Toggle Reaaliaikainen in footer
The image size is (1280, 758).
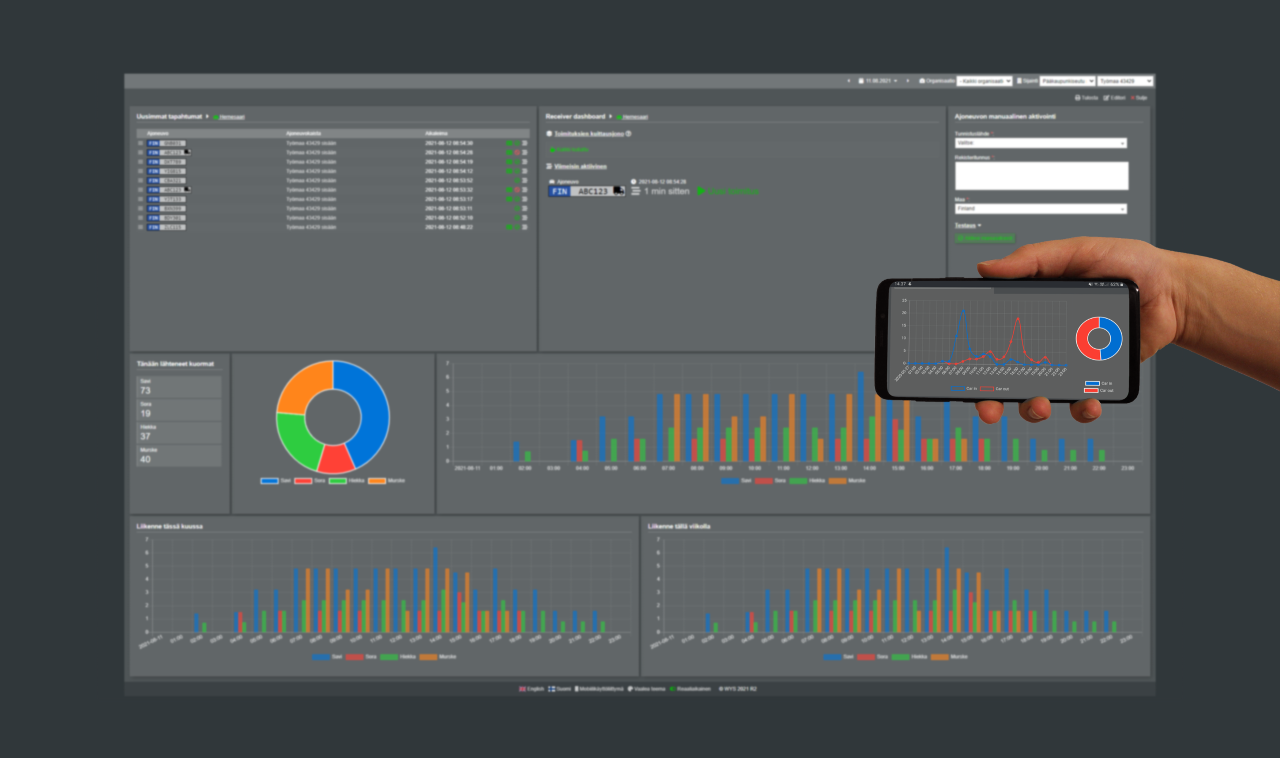[x=691, y=689]
